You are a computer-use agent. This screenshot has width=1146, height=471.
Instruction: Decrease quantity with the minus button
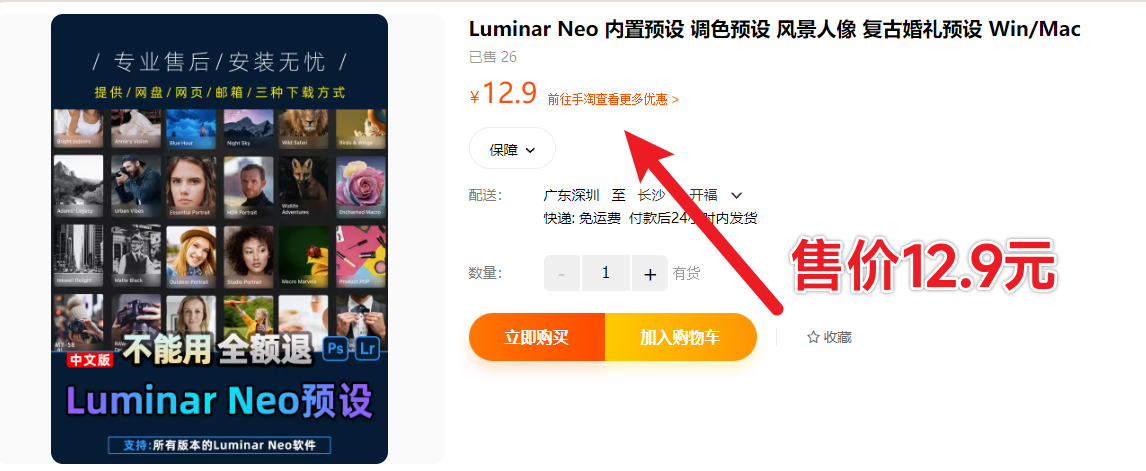coord(562,274)
